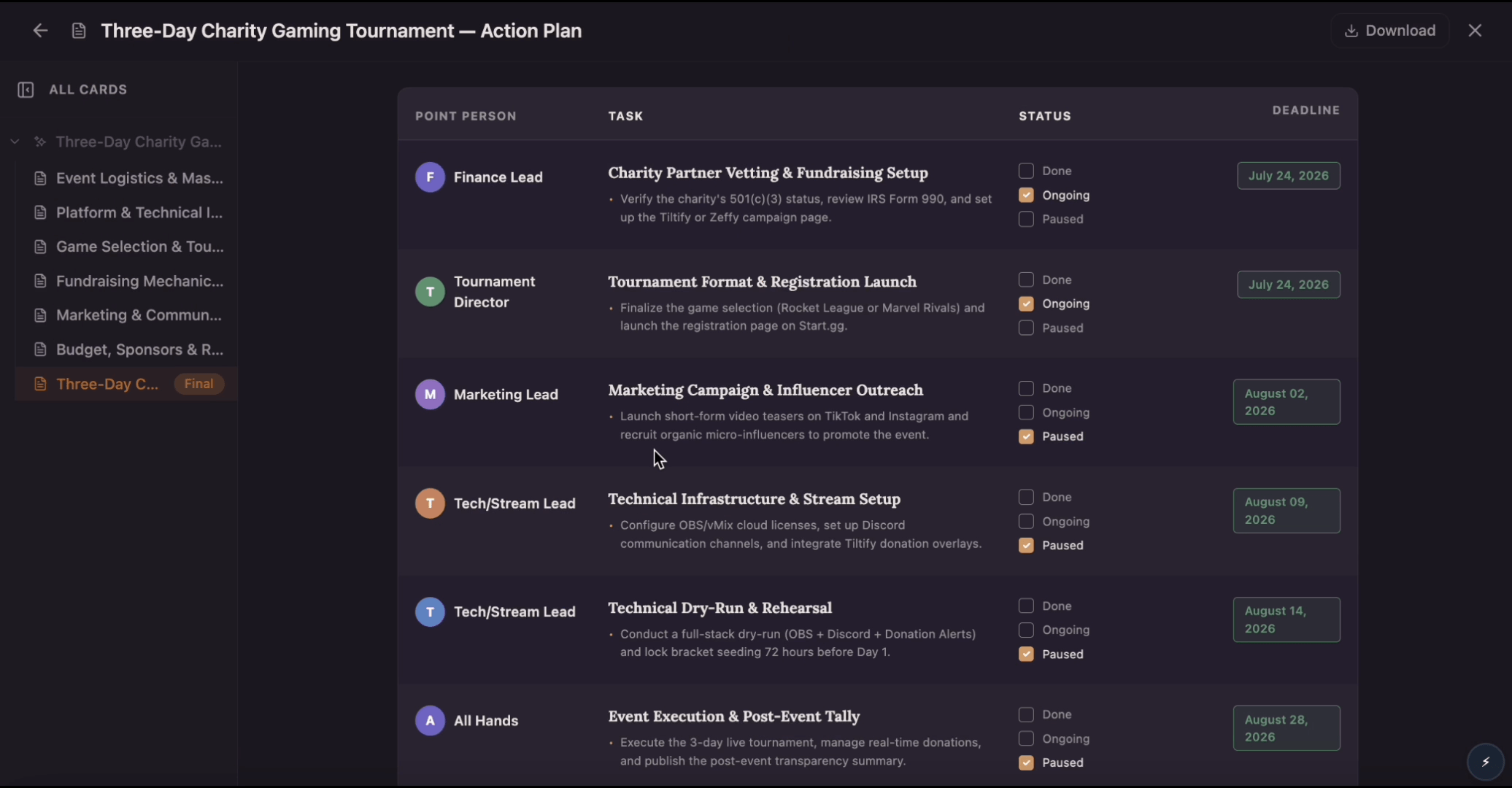Click the ALL CARDS sidebar heading
This screenshot has height=788, width=1512.
coord(88,90)
